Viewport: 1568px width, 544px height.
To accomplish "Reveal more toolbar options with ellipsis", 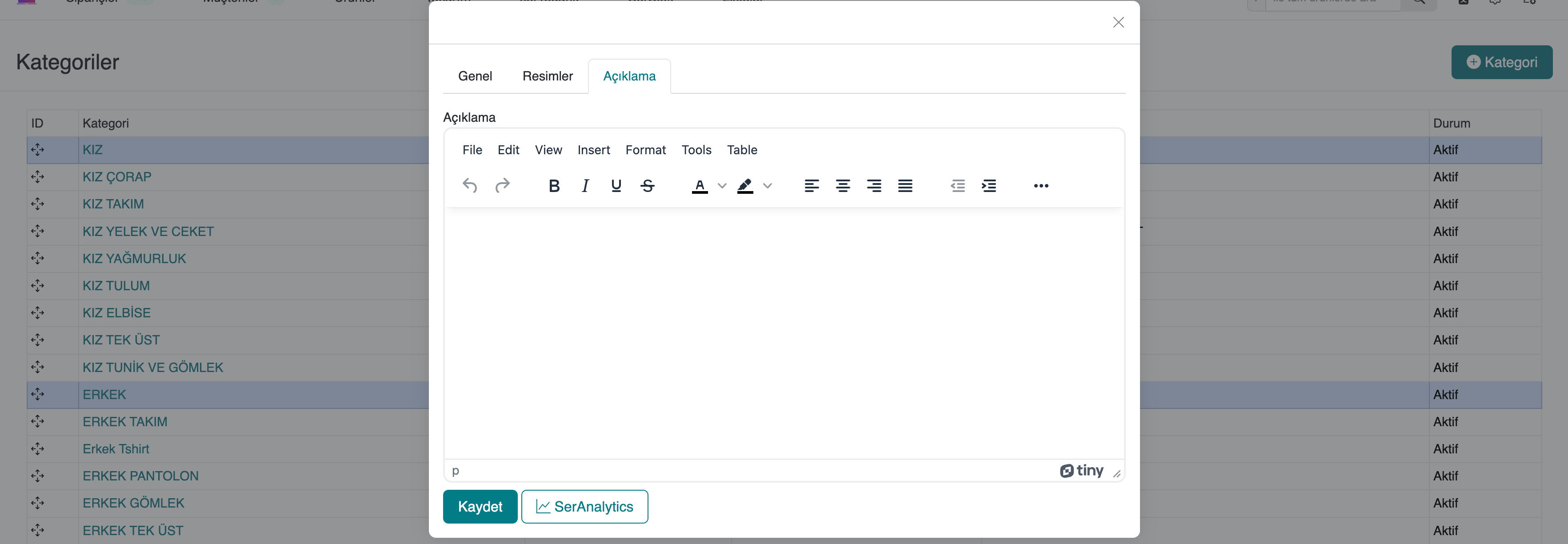I will 1041,186.
